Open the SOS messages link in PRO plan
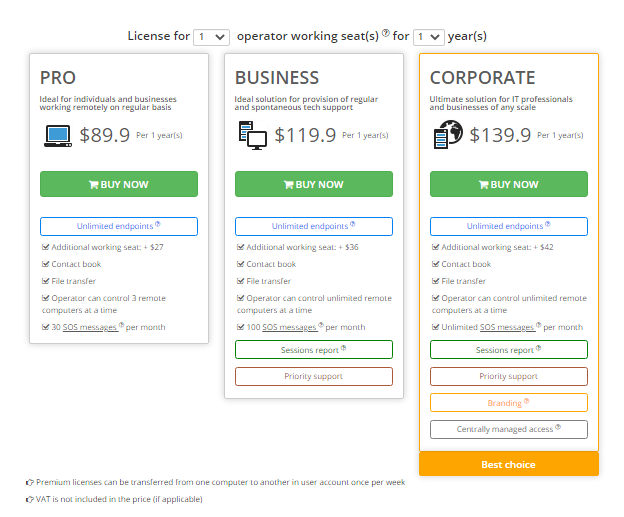624x517 pixels. click(90, 327)
